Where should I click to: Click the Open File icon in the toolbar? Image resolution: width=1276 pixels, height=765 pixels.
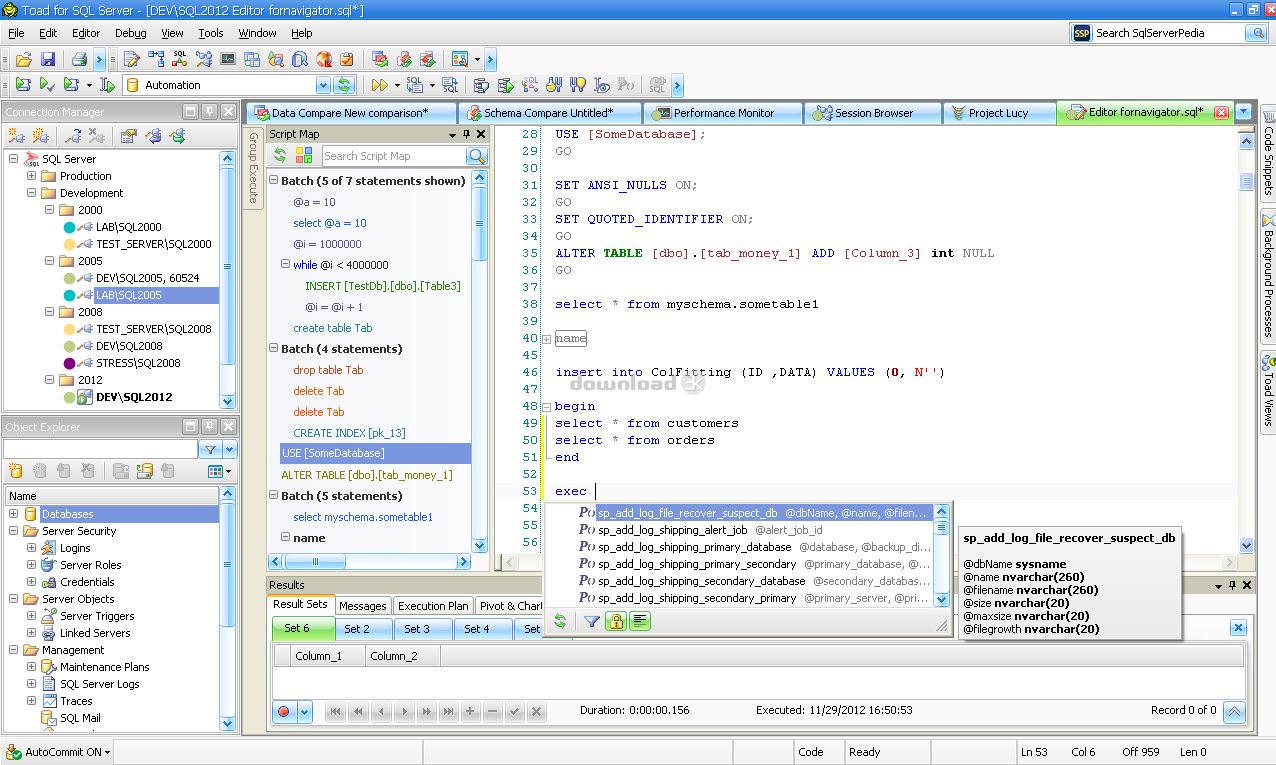click(22, 58)
